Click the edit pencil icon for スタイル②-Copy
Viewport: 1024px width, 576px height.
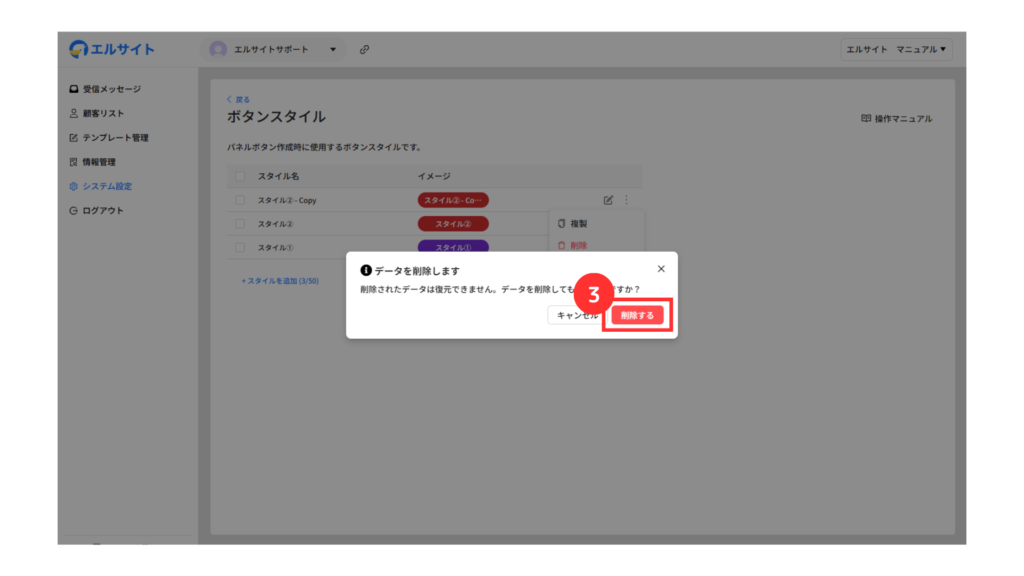pos(609,200)
